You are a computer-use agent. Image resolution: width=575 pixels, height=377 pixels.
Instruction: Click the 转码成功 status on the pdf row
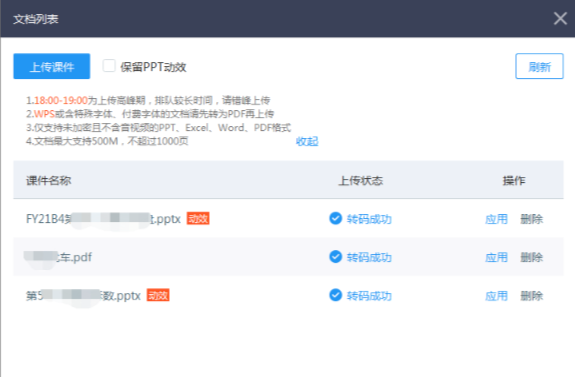click(x=369, y=258)
